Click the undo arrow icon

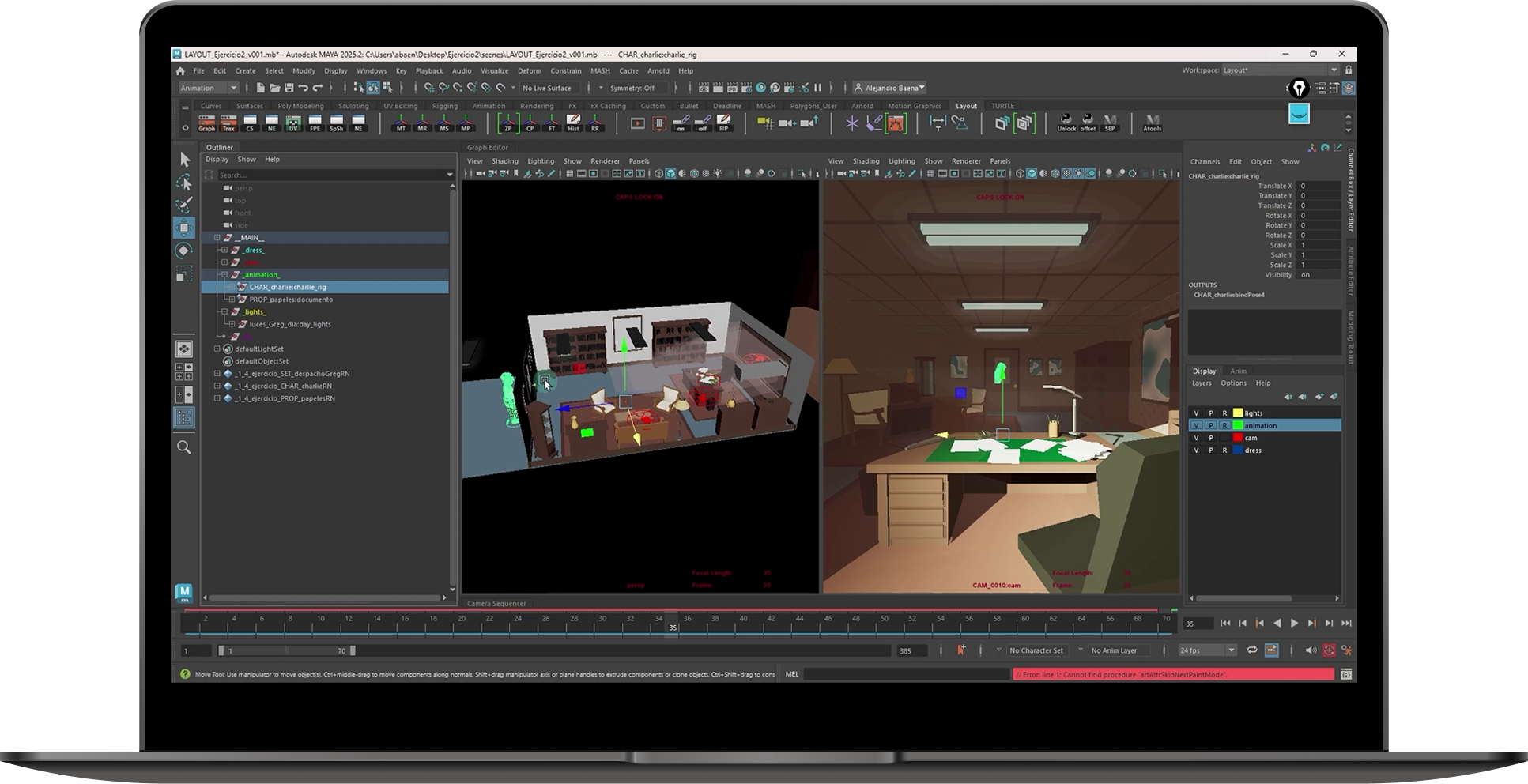303,88
